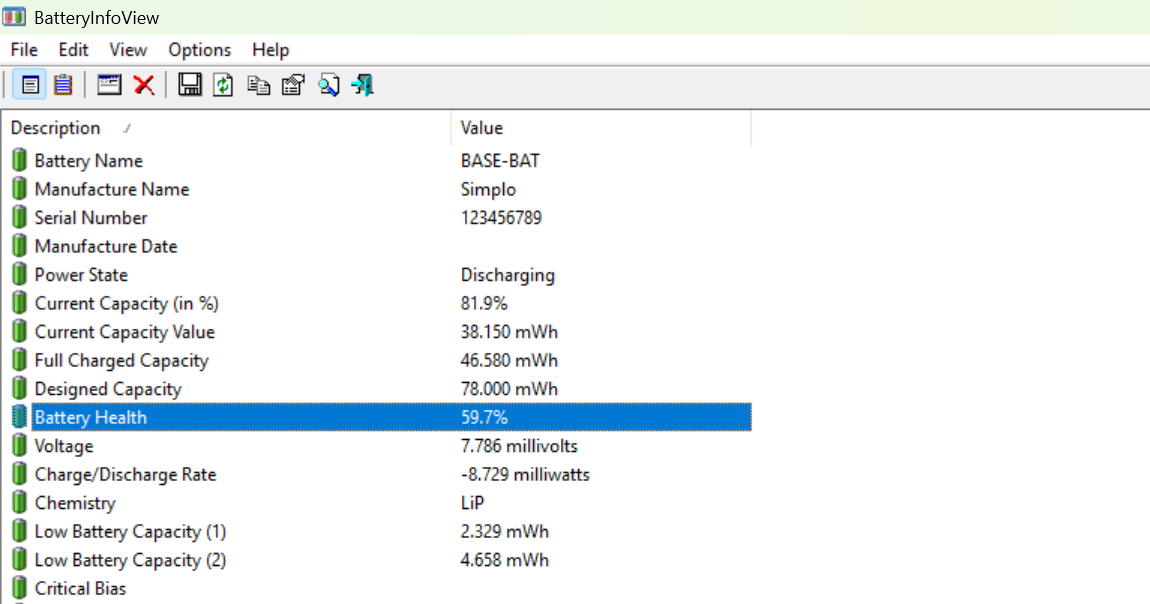
Task: Select the Manufacture Date row label
Action: 106,246
